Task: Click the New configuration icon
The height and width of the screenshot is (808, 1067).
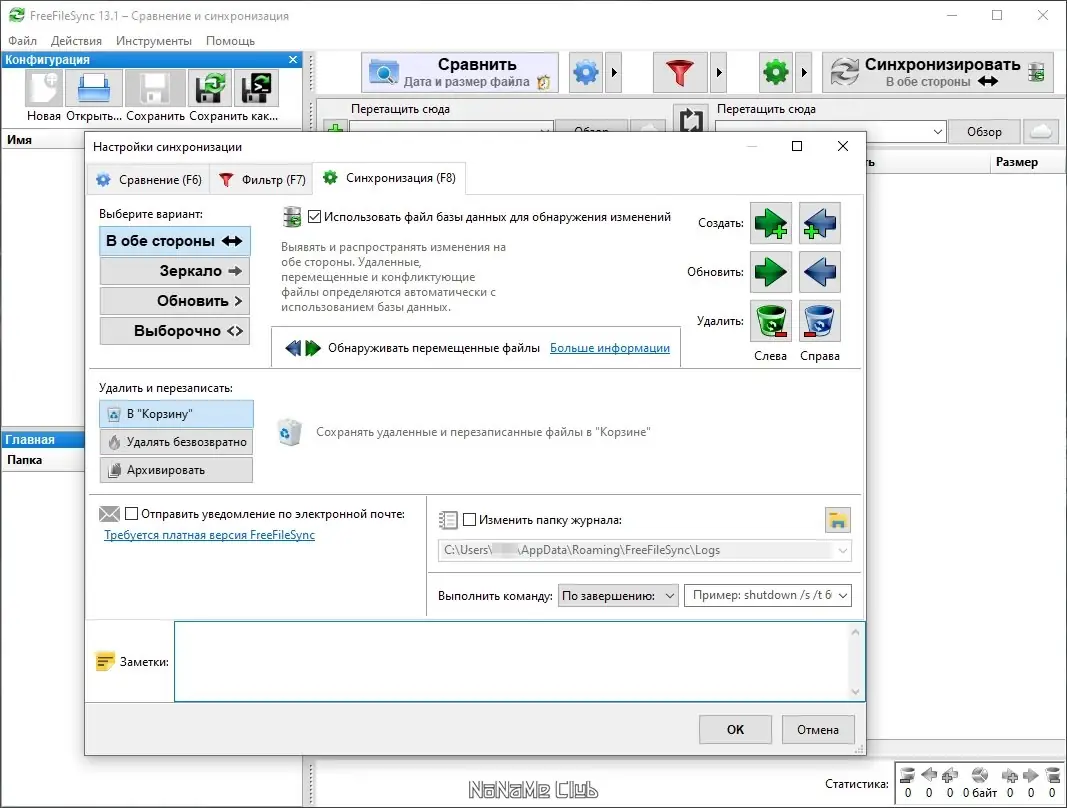Action: pos(44,88)
